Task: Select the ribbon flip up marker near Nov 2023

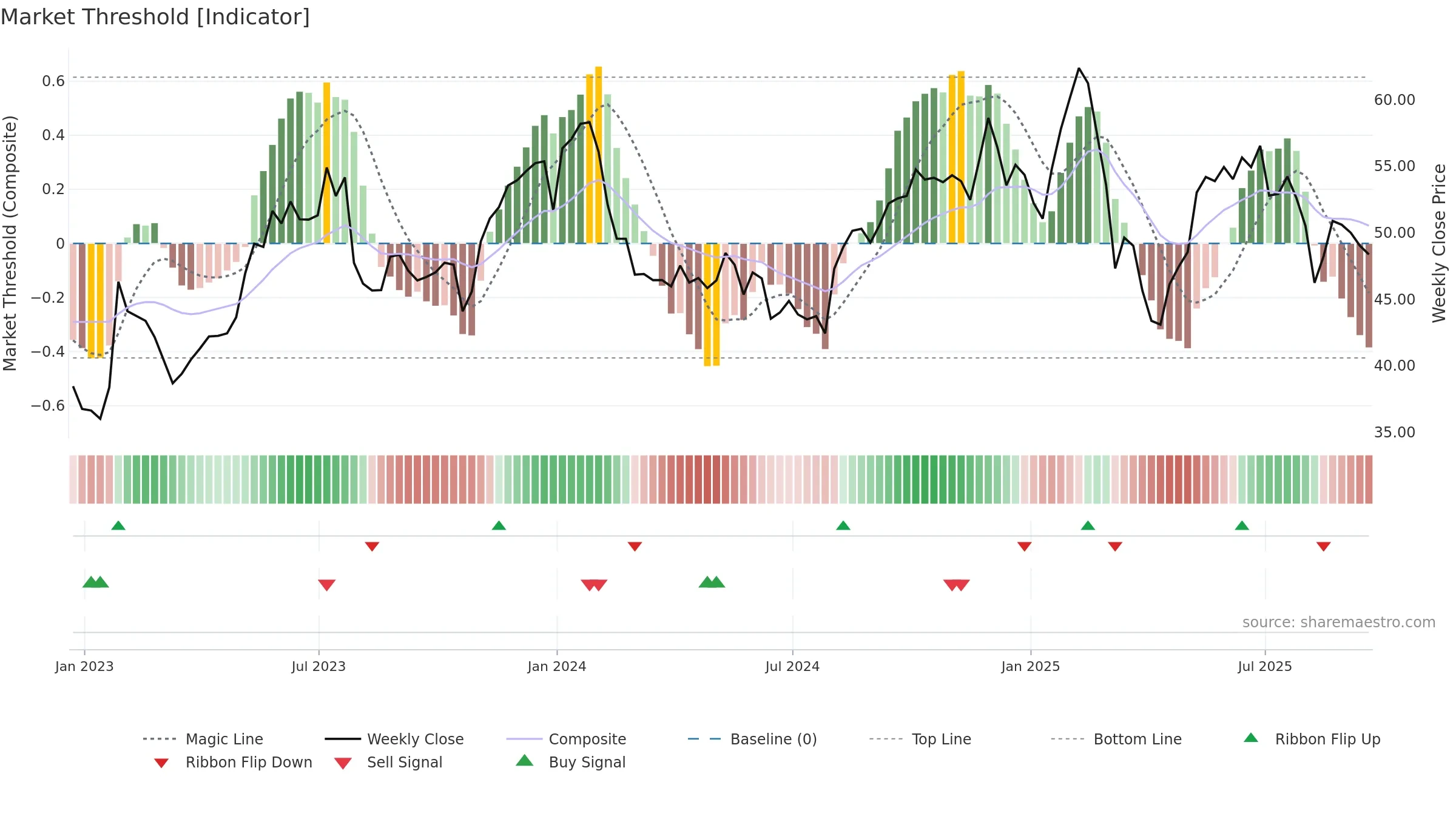Action: (x=499, y=525)
